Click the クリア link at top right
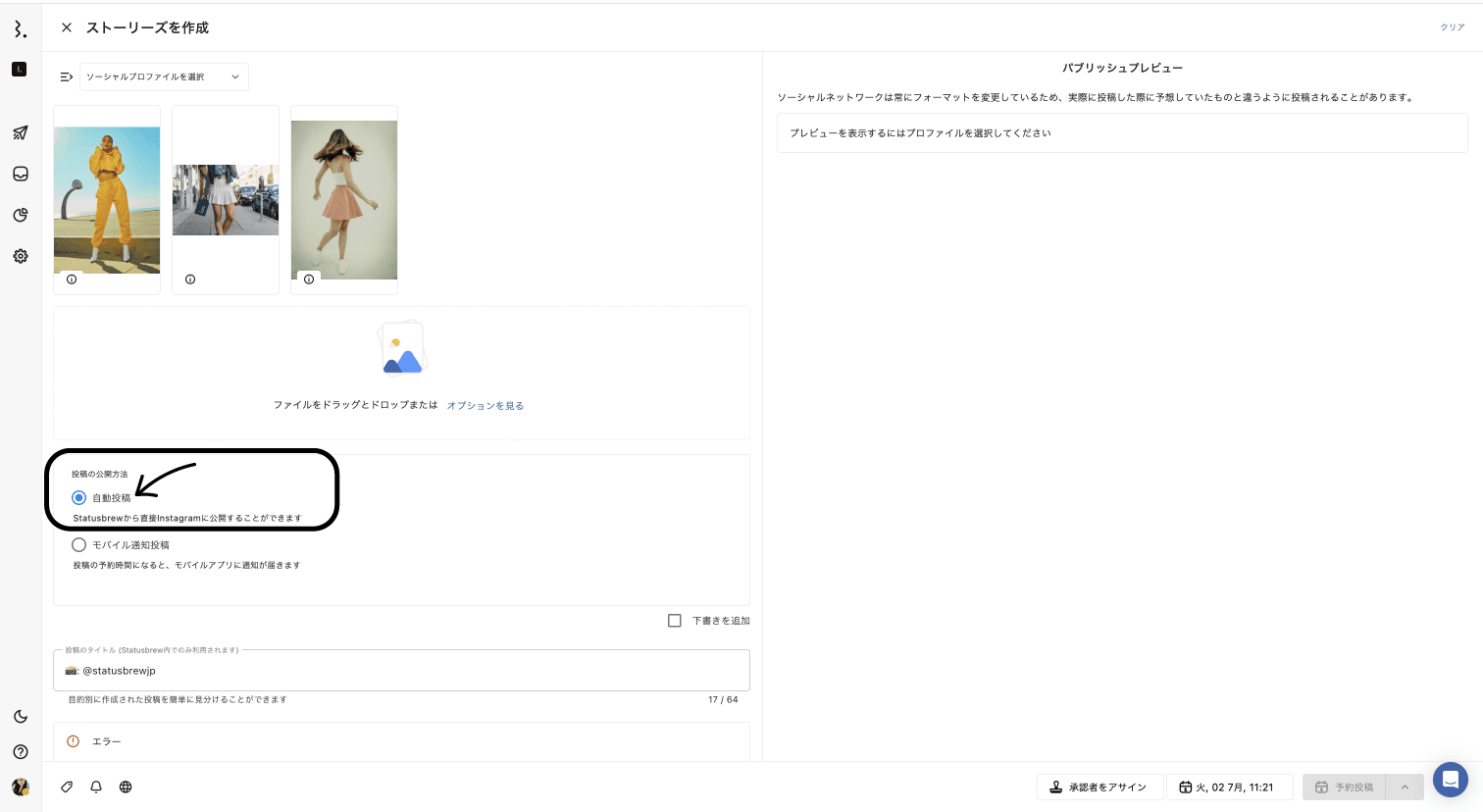The height and width of the screenshot is (812, 1483). (1452, 27)
